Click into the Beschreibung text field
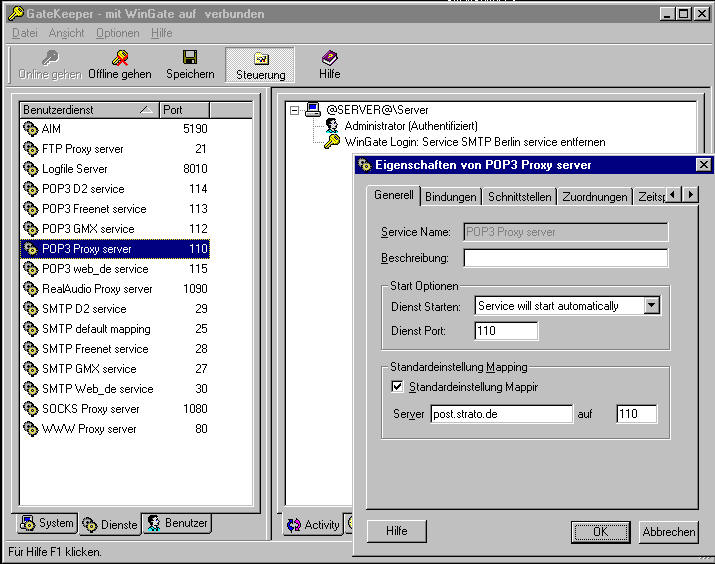 (x=565, y=258)
